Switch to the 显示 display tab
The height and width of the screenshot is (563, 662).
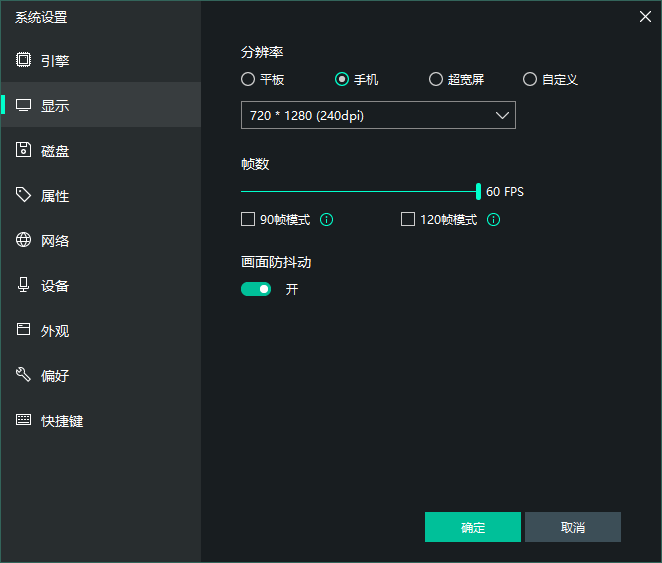tap(101, 105)
